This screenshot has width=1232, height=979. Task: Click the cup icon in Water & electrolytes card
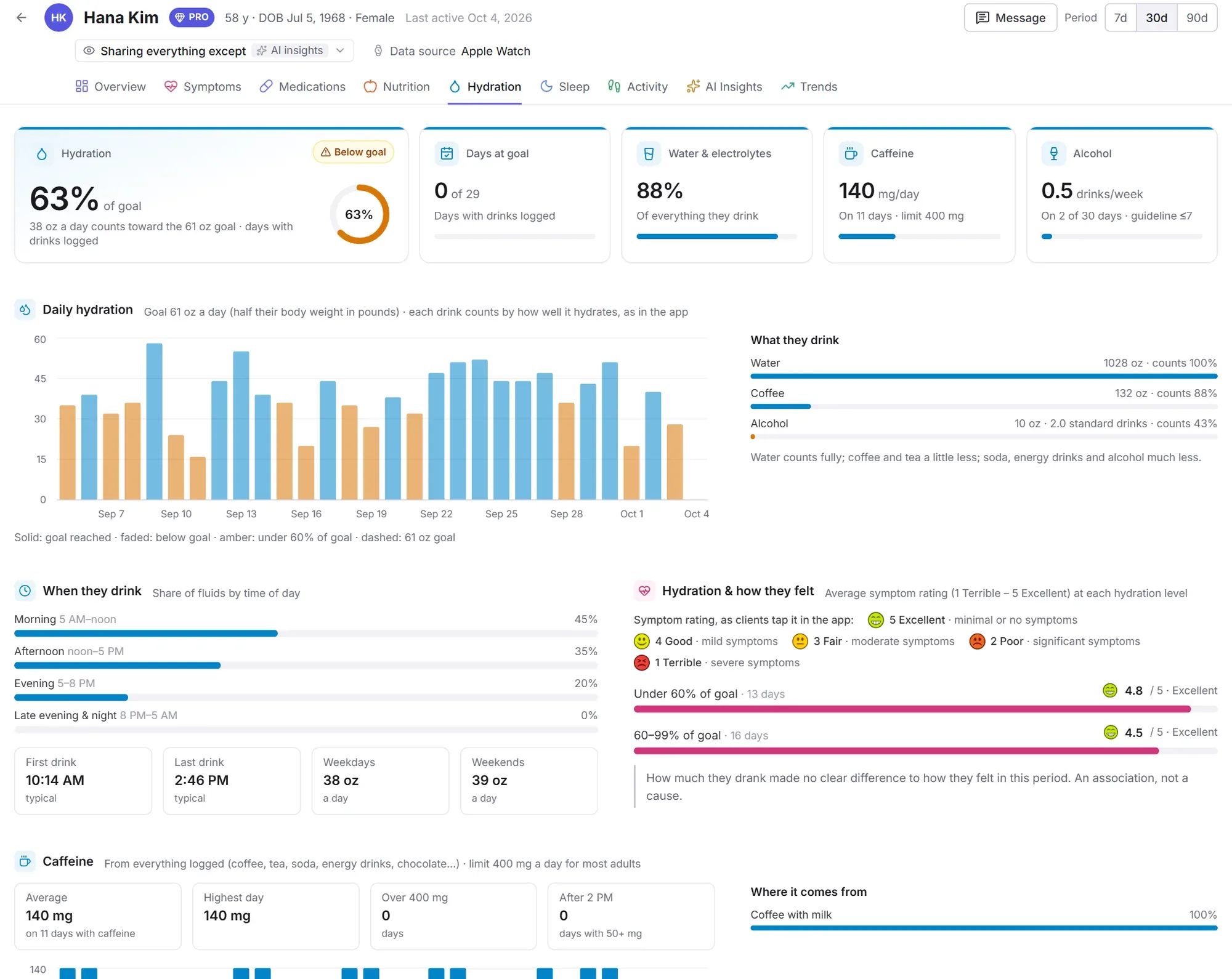(x=649, y=154)
